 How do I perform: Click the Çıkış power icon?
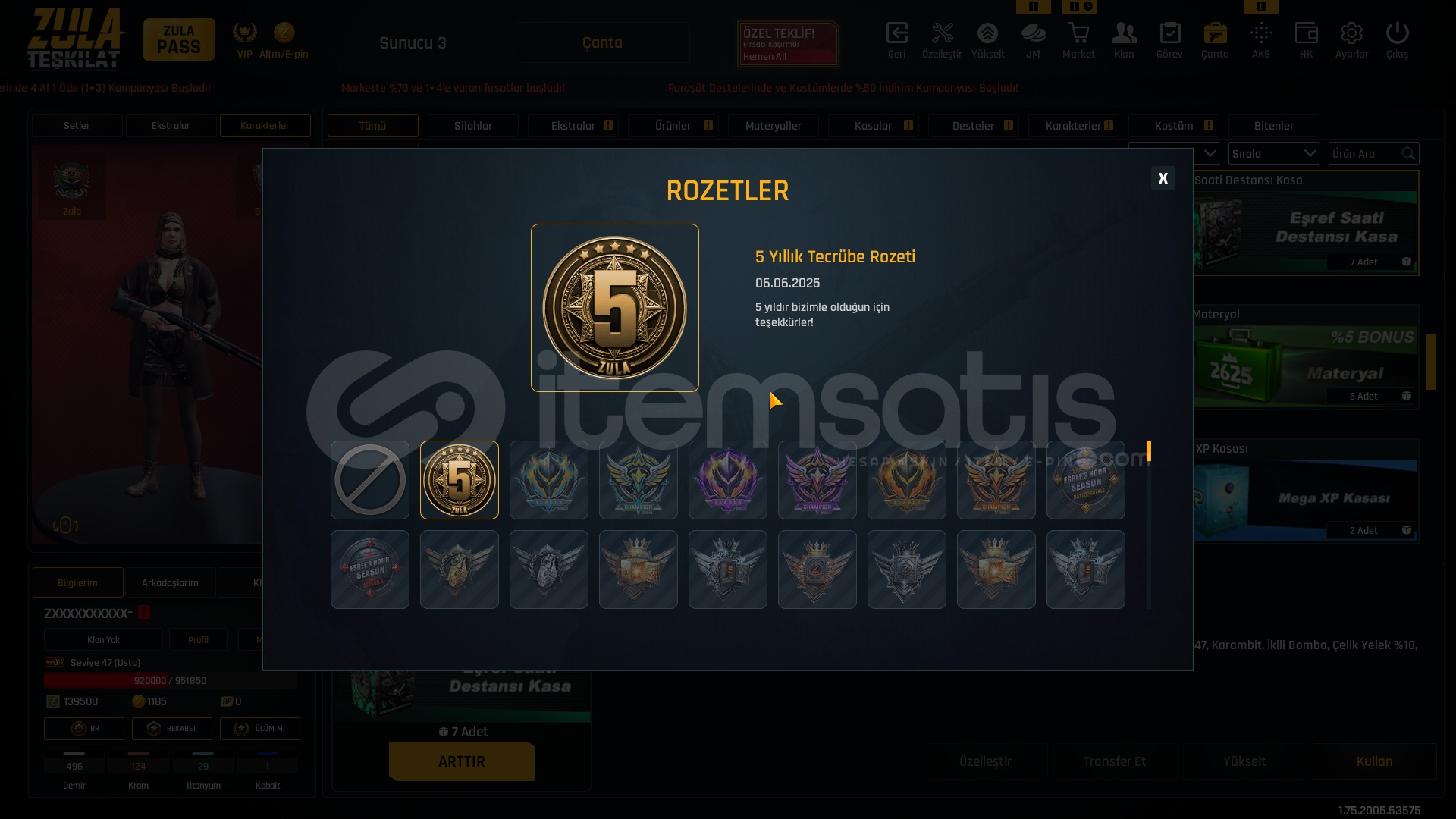(x=1397, y=34)
